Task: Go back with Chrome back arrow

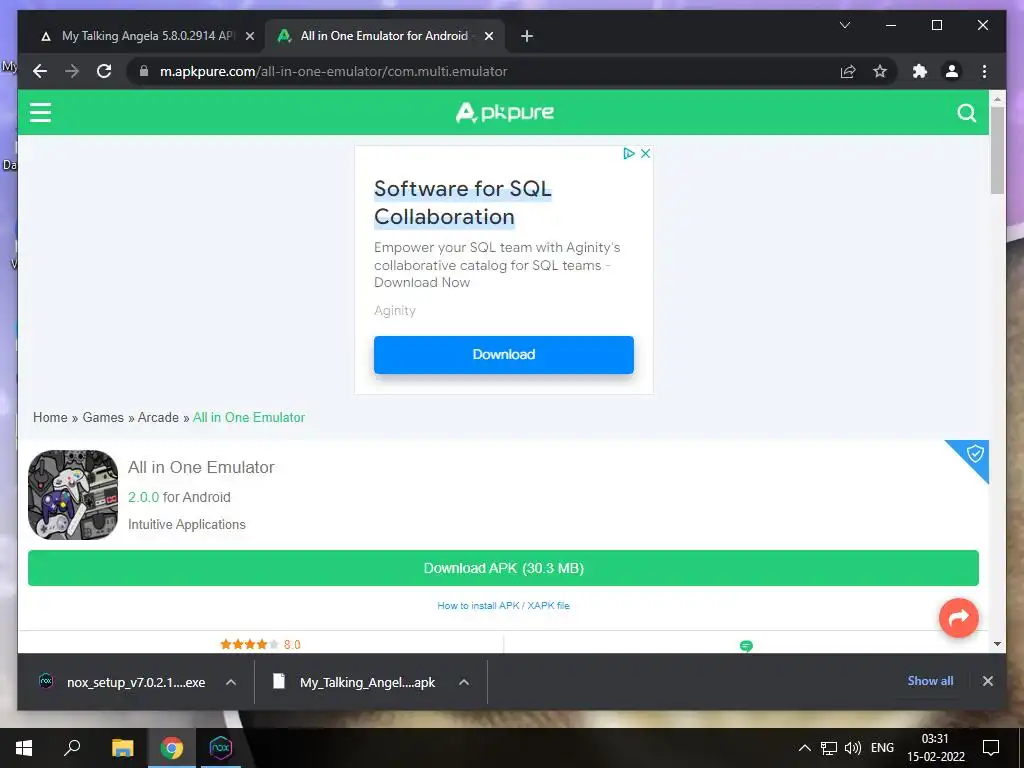Action: click(x=40, y=71)
